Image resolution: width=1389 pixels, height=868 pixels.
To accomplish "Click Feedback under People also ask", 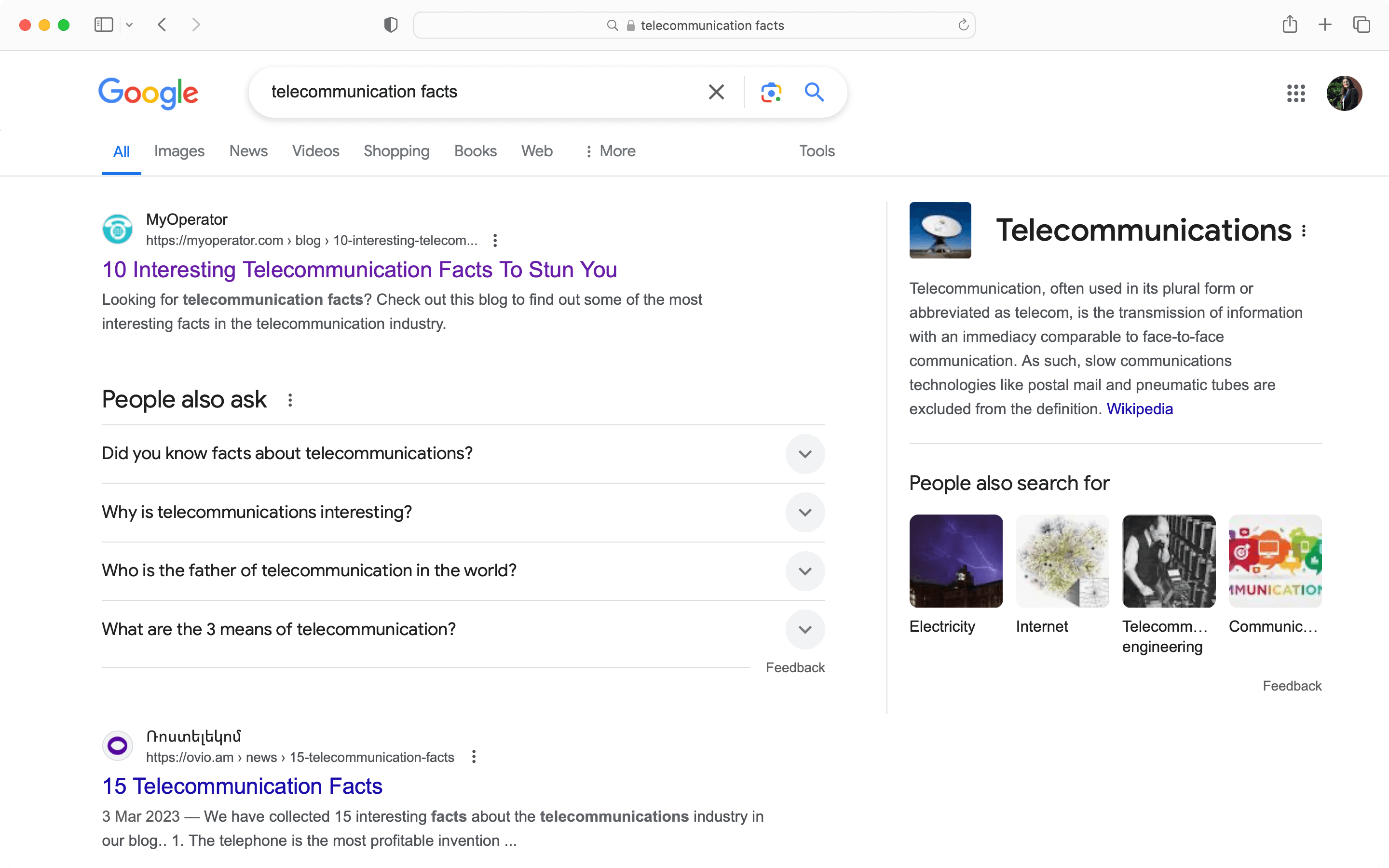I will point(795,668).
